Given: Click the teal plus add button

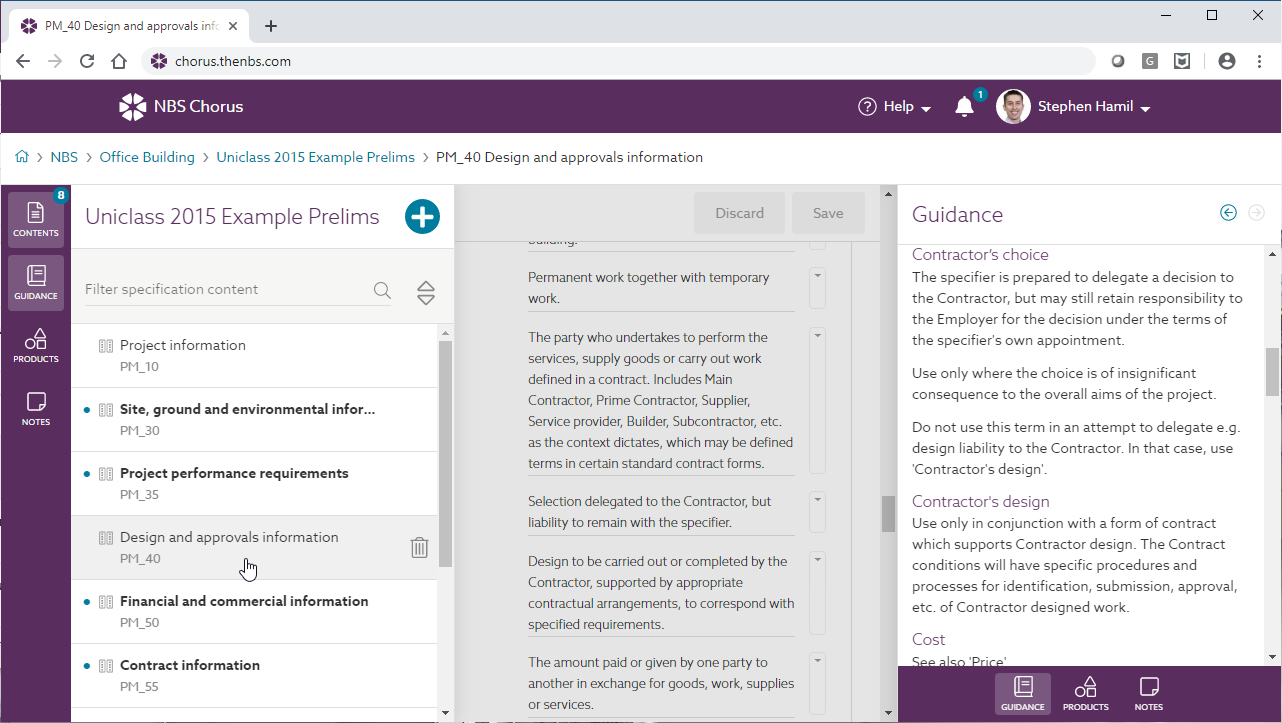Looking at the screenshot, I should tap(422, 216).
